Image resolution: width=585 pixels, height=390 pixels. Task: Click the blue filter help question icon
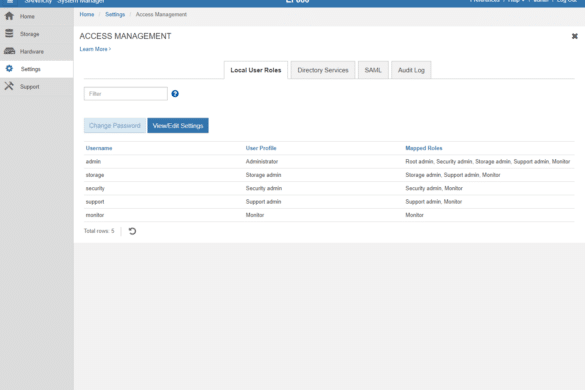click(175, 94)
